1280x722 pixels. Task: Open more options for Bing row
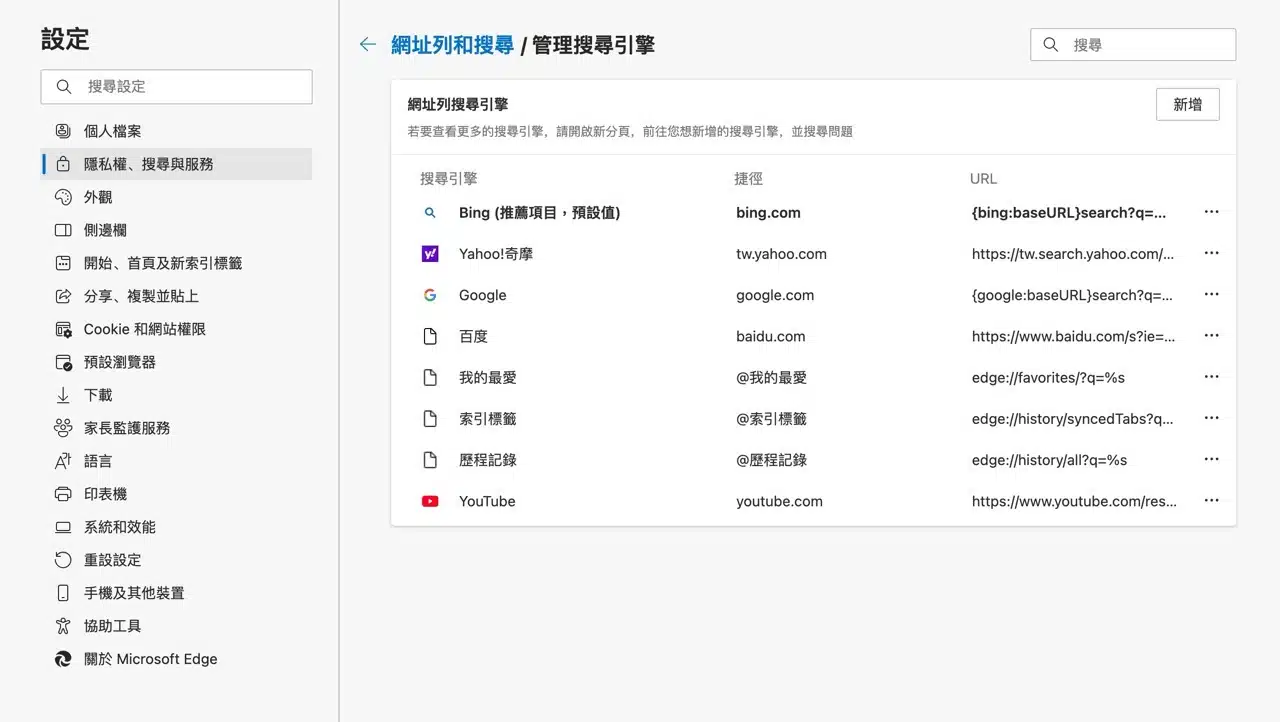click(1211, 212)
